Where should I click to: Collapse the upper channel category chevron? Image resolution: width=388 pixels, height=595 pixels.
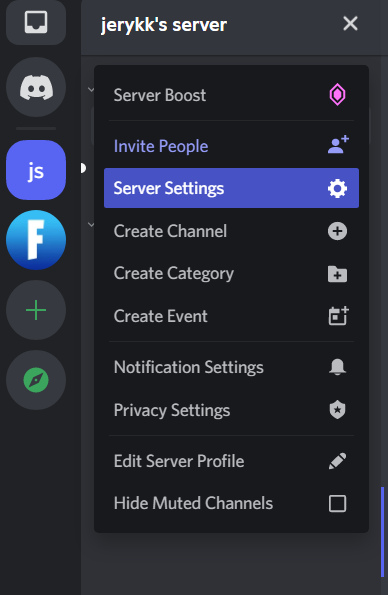pos(91,90)
